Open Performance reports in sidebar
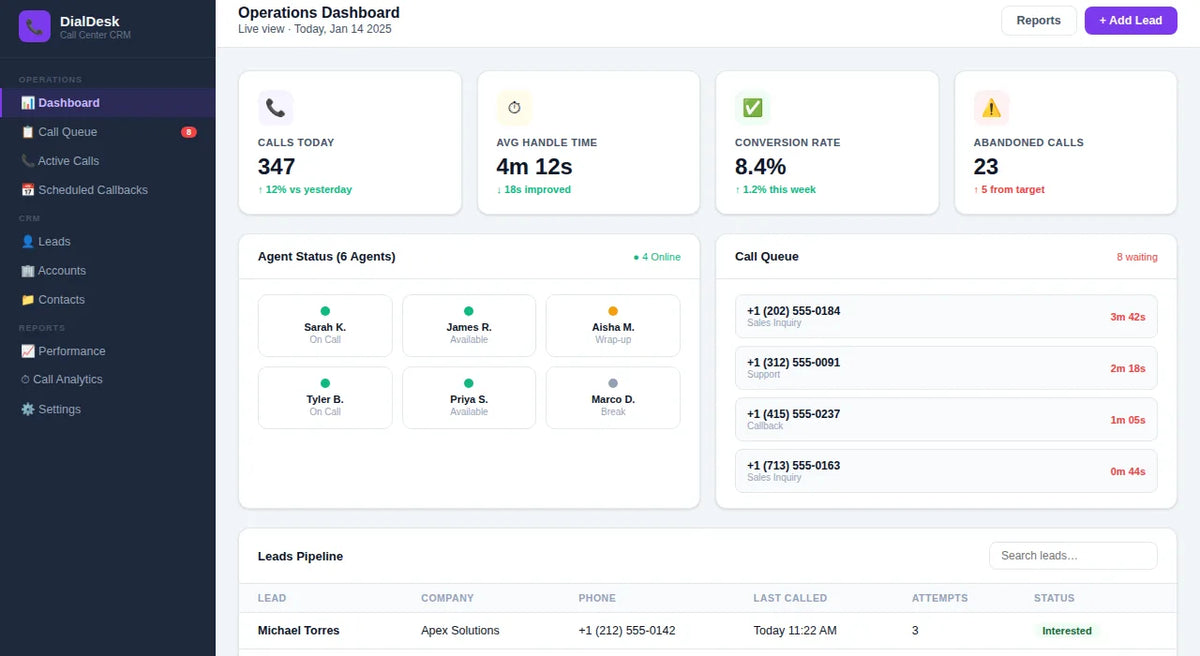Image resolution: width=1200 pixels, height=656 pixels. (108, 351)
